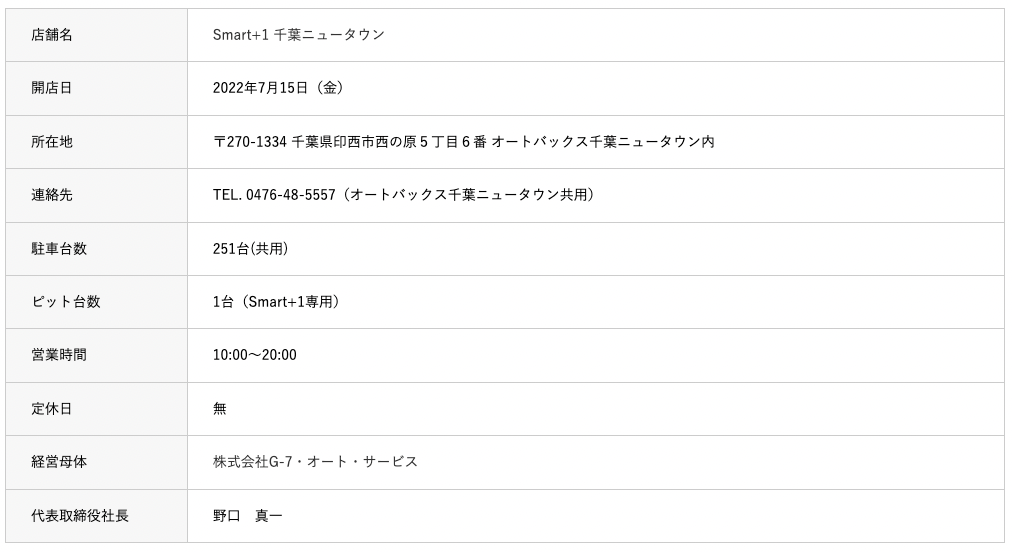Click the telephone number 0476-48-5557
The height and width of the screenshot is (552, 1012).
point(290,195)
